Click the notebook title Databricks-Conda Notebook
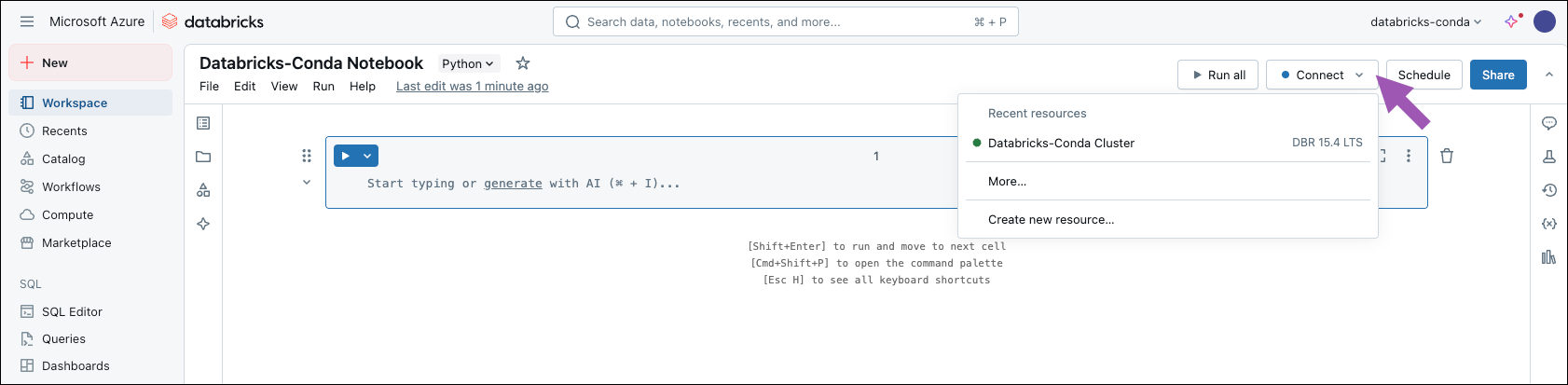 click(x=311, y=63)
